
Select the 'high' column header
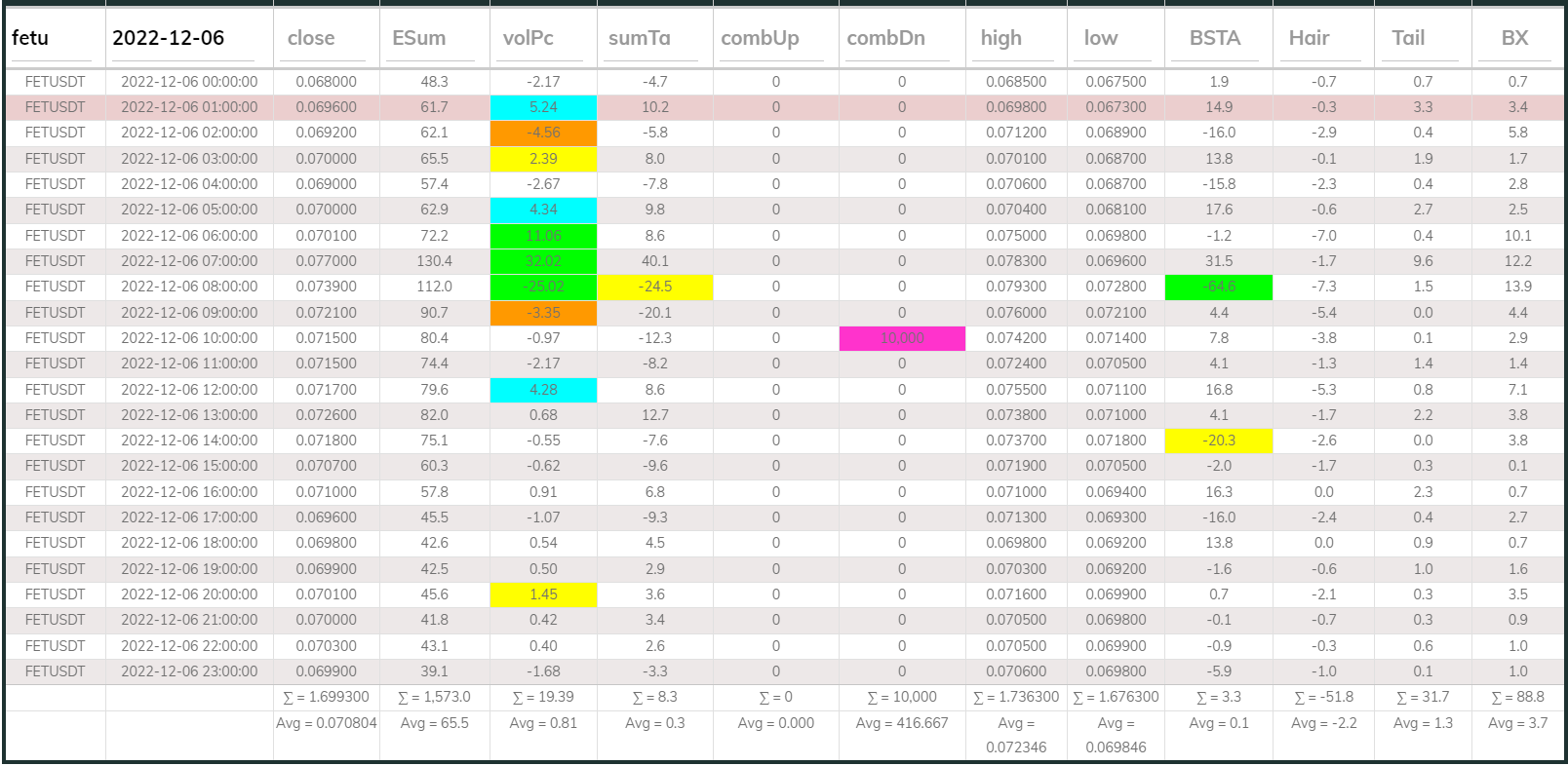[1001, 38]
